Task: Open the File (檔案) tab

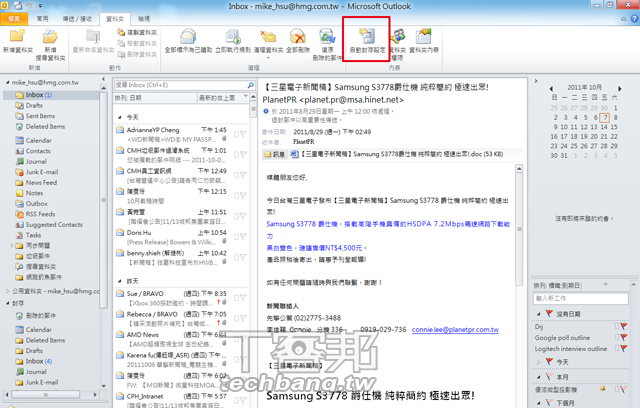Action: [x=14, y=19]
